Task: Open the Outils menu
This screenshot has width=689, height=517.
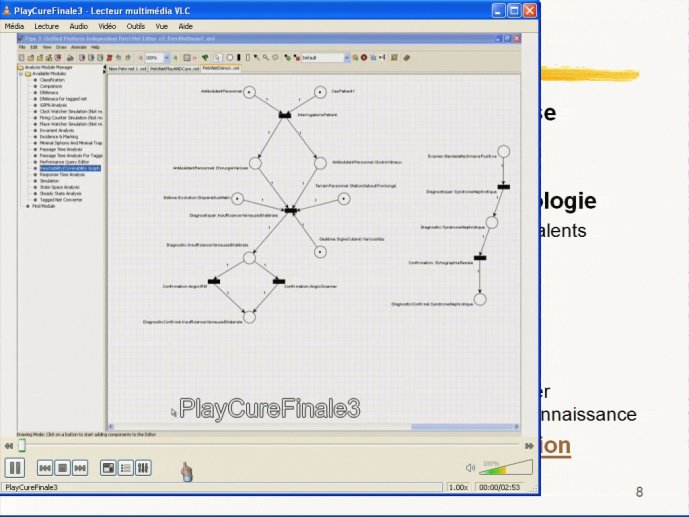Action: pos(136,26)
